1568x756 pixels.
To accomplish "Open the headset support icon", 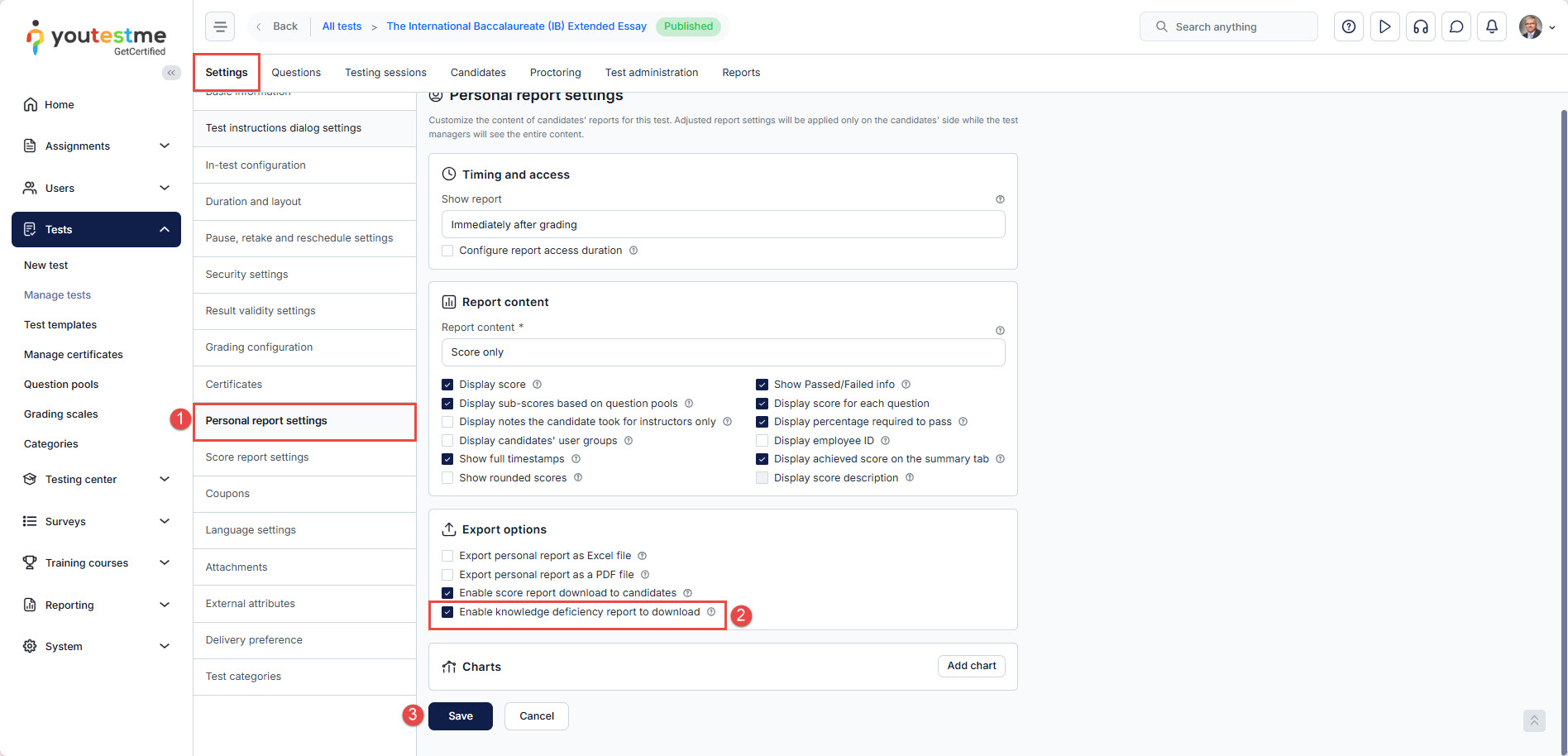I will click(x=1421, y=26).
